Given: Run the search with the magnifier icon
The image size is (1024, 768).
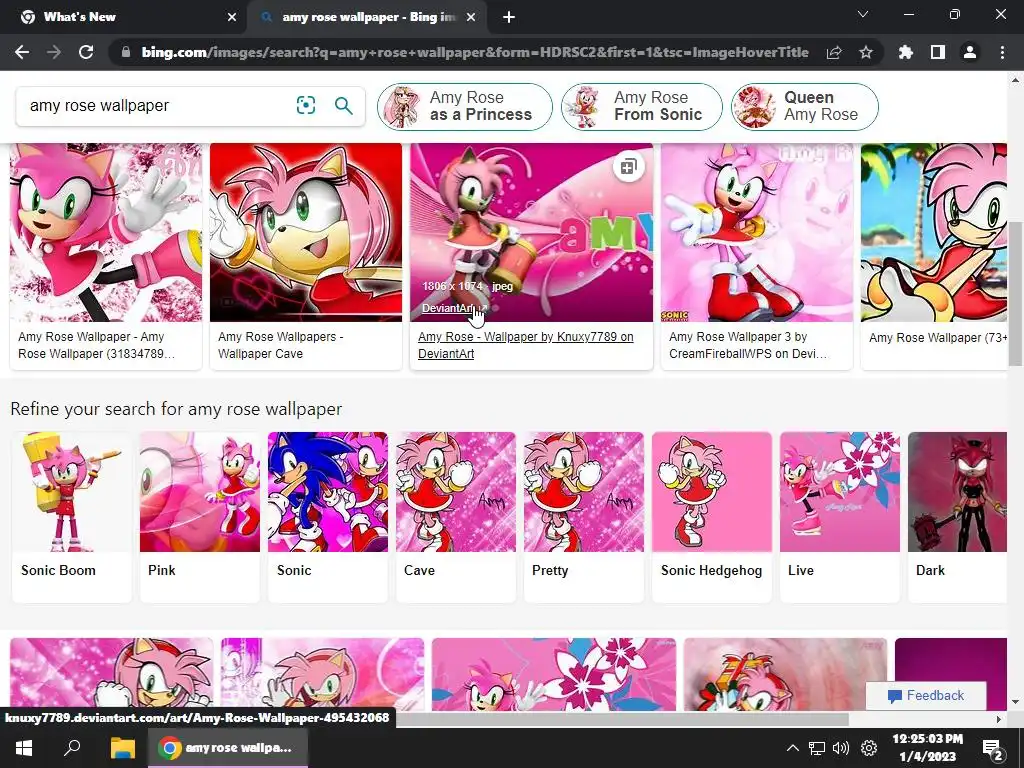Looking at the screenshot, I should tap(344, 105).
